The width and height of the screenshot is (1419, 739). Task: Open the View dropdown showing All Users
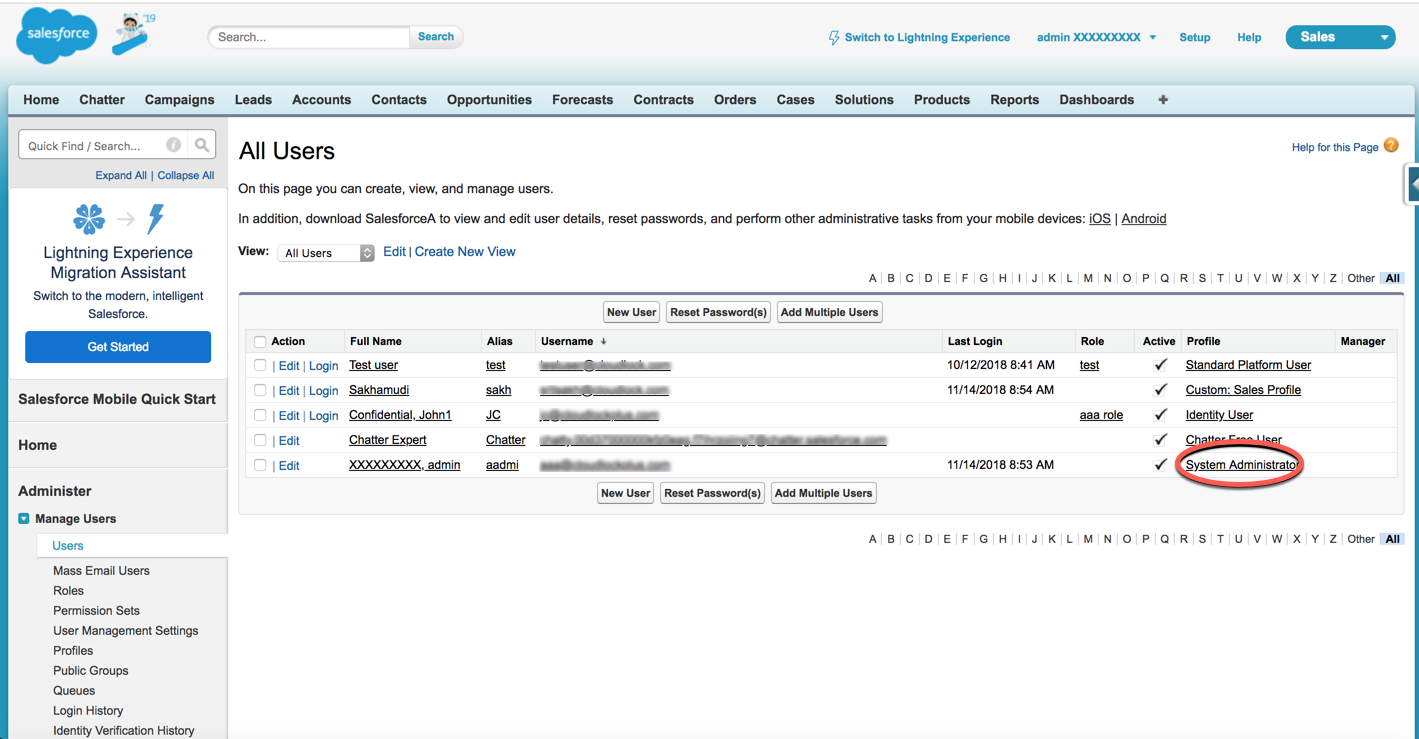[326, 253]
